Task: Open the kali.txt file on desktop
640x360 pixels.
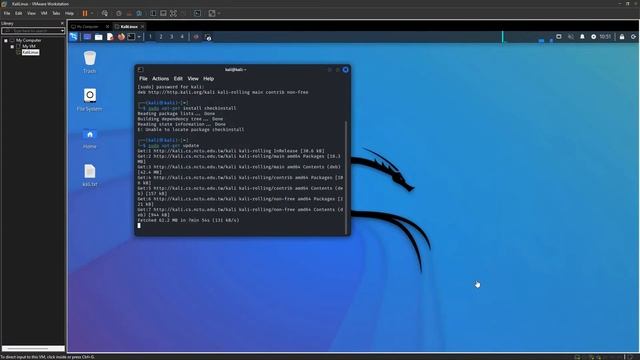Action: tap(90, 175)
